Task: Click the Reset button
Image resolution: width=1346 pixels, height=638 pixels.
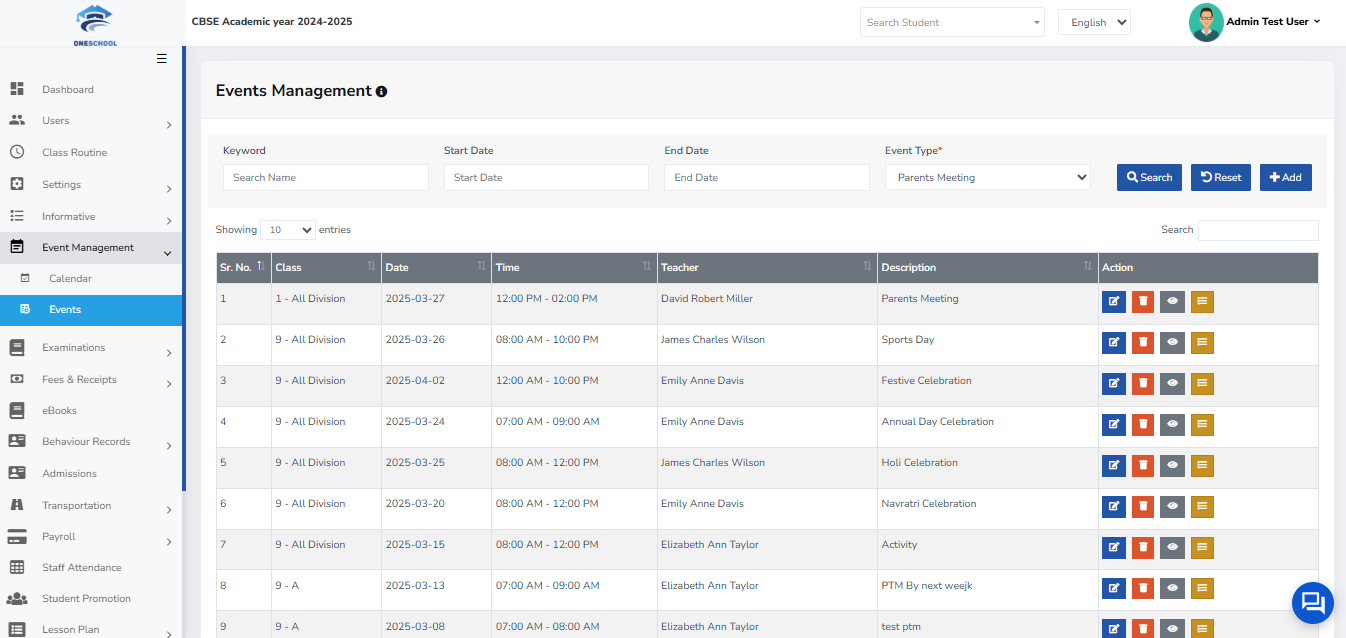Action: coord(1221,177)
